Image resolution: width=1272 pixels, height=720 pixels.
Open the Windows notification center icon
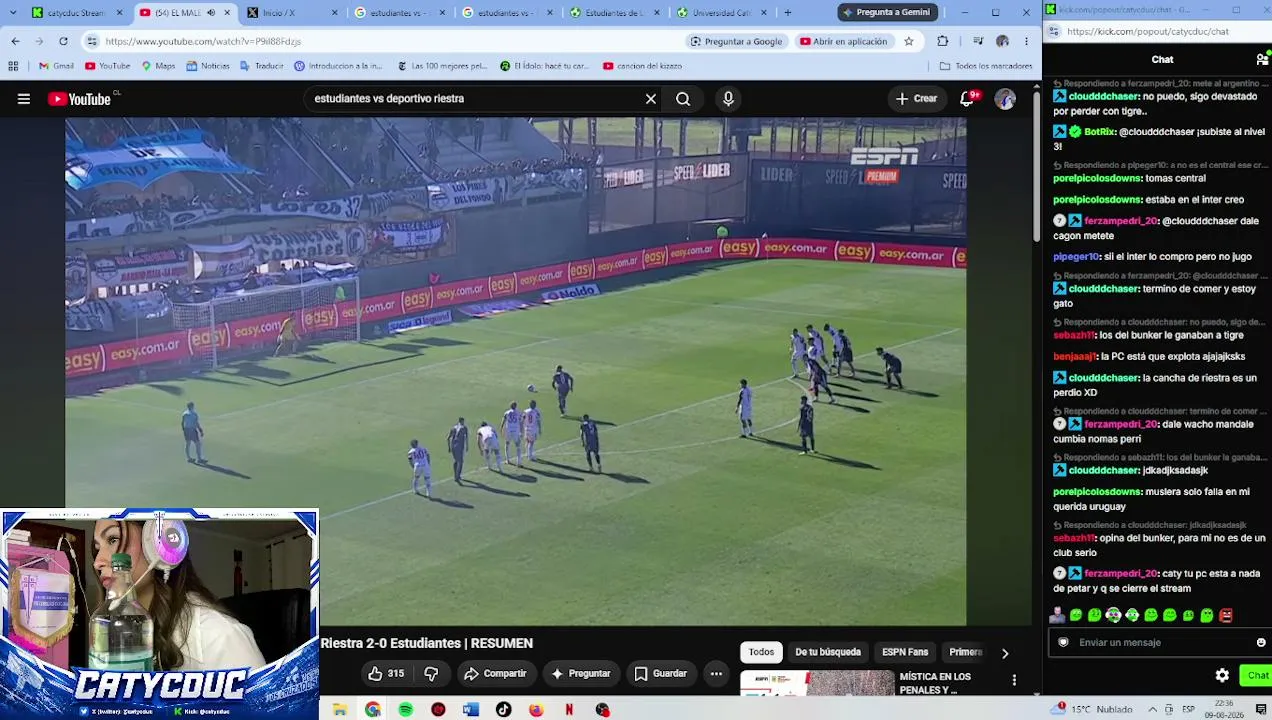click(1261, 709)
